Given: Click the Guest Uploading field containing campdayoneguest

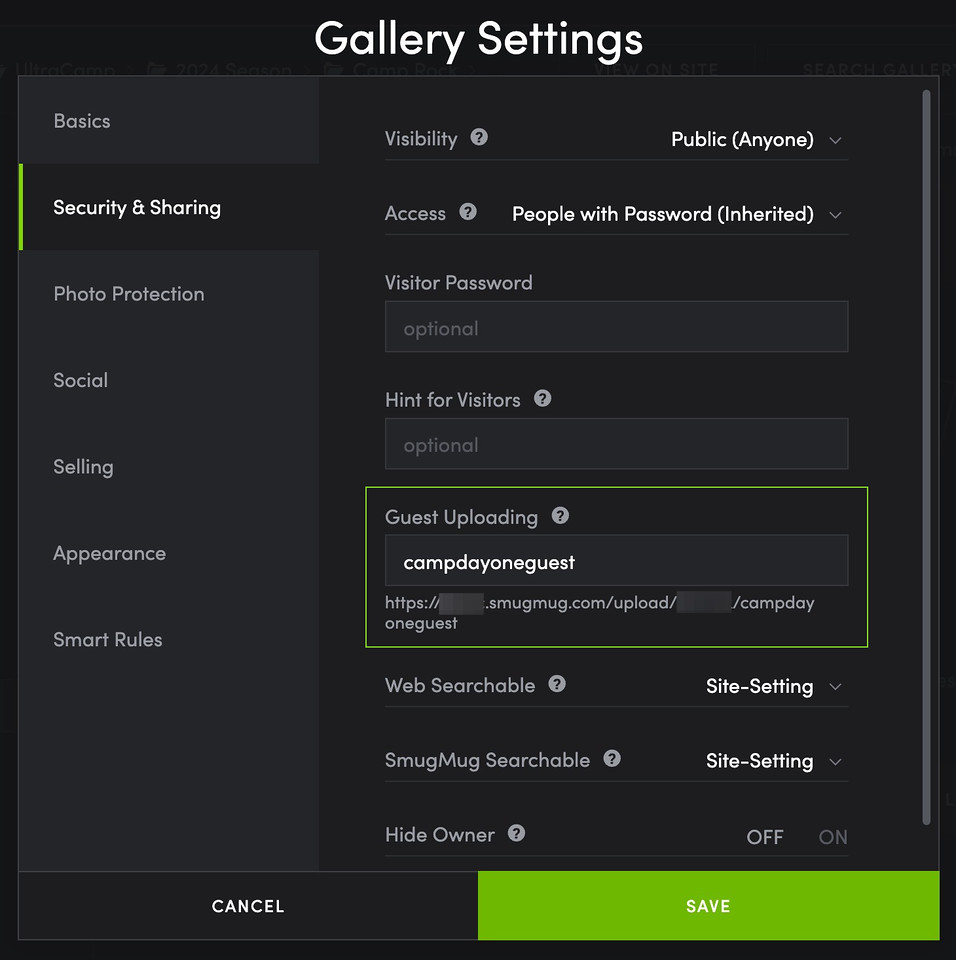Looking at the screenshot, I should tap(617, 561).
